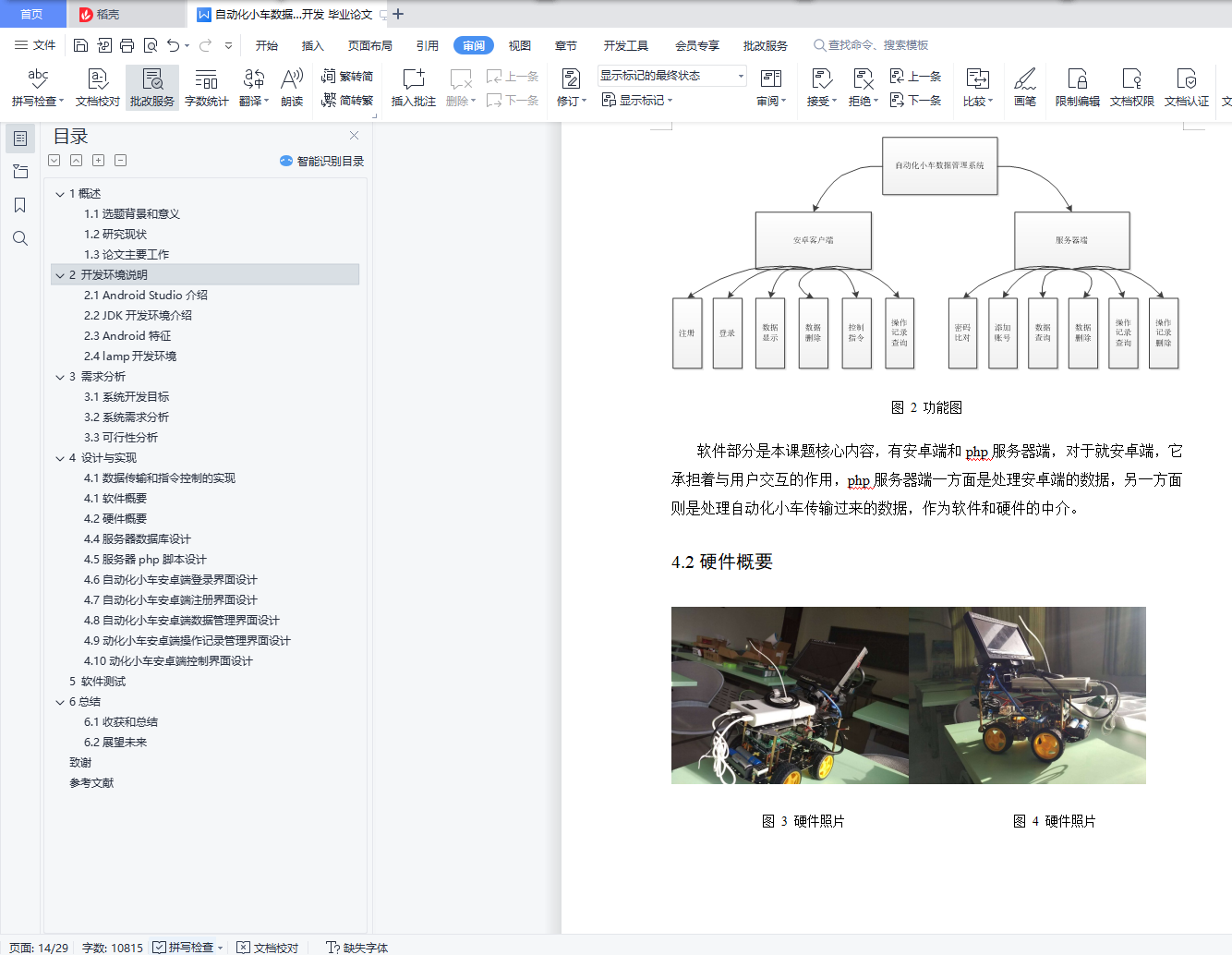Add a new document tab
Viewport: 1232px width, 955px height.
[x=398, y=14]
